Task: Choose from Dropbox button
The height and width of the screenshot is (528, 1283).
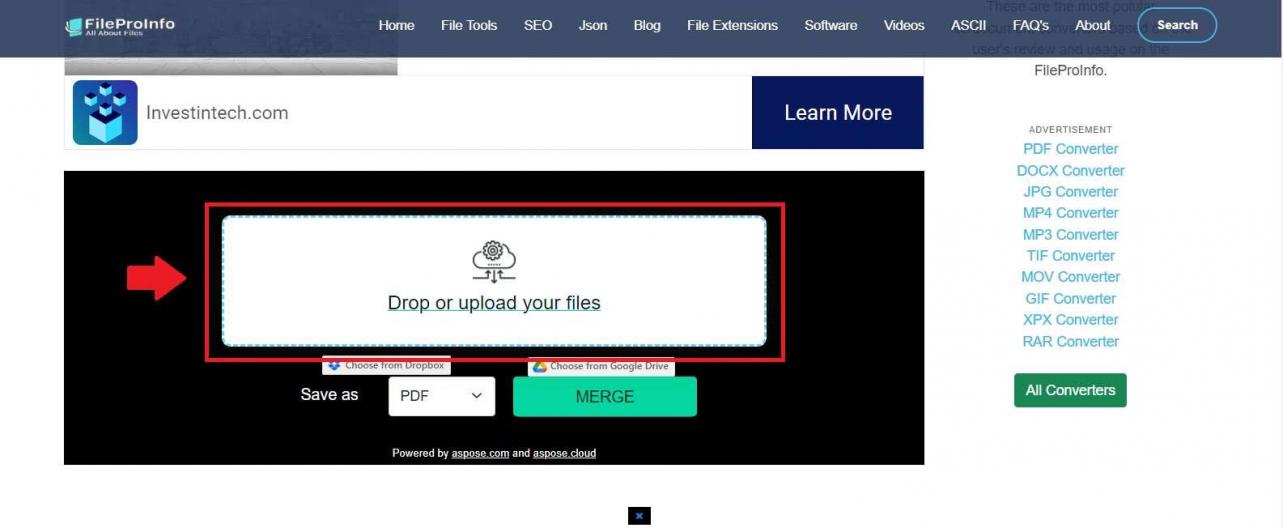Action: coord(386,366)
